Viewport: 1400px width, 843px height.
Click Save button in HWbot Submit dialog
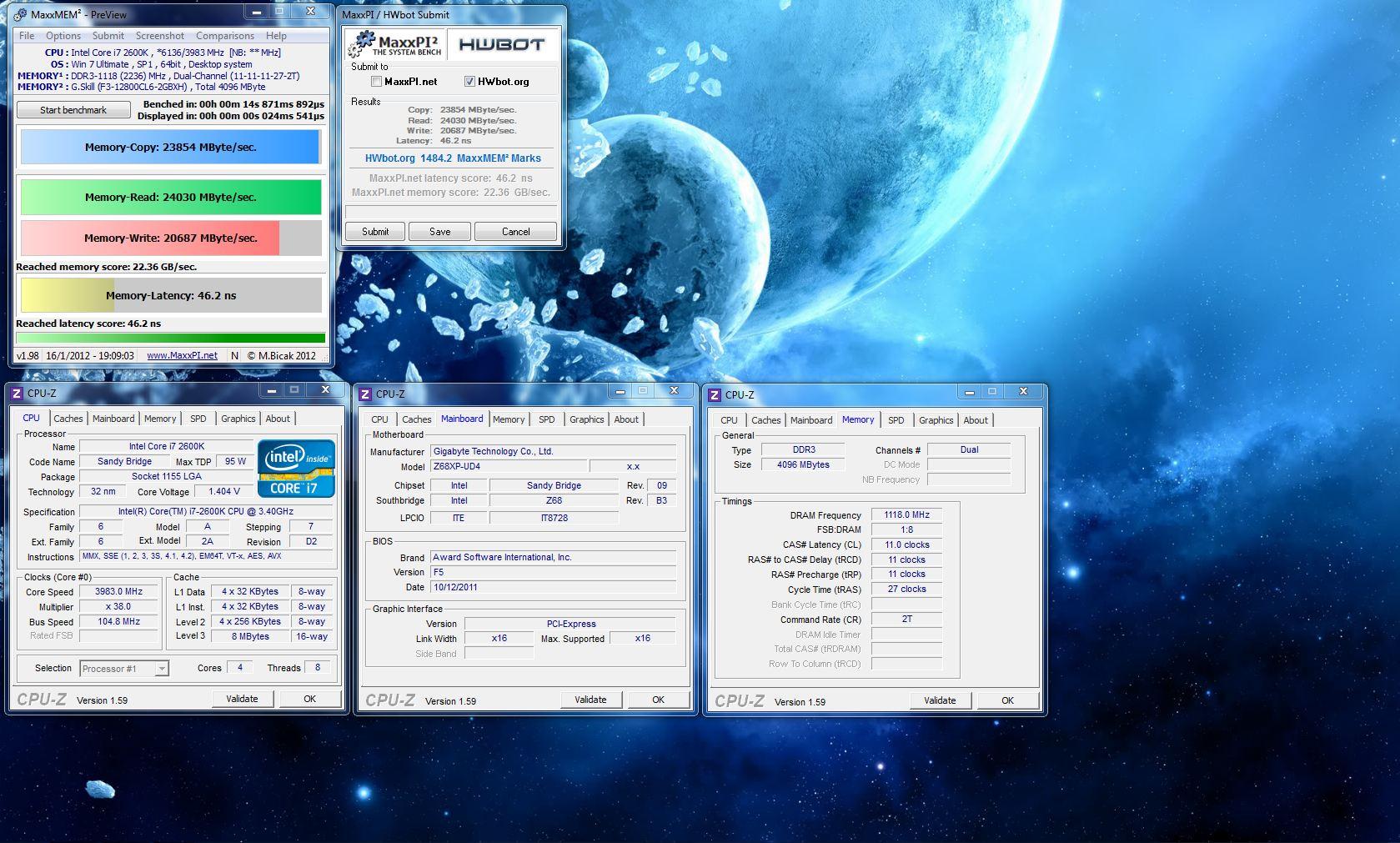click(x=440, y=232)
